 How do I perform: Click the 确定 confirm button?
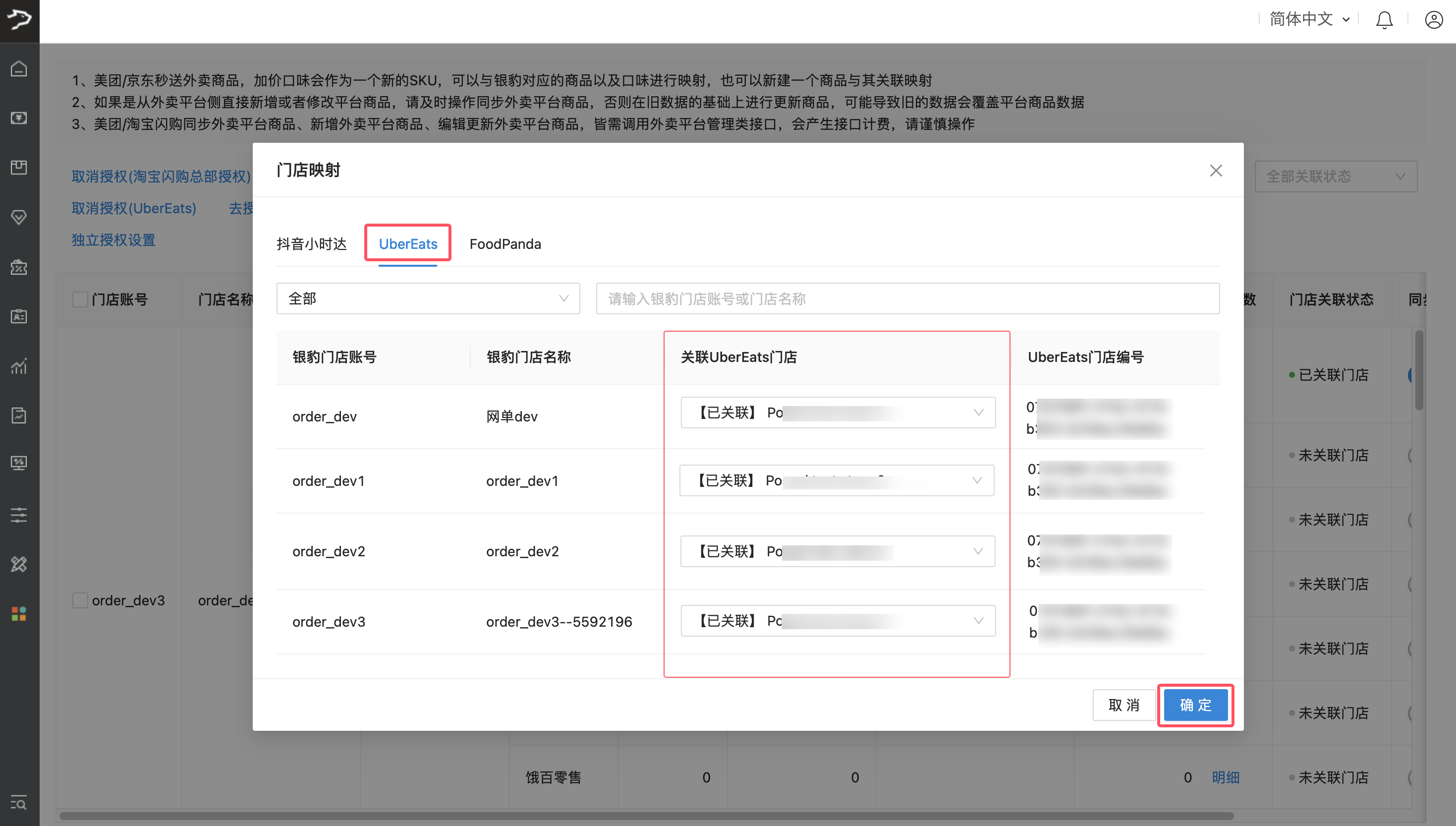1195,705
